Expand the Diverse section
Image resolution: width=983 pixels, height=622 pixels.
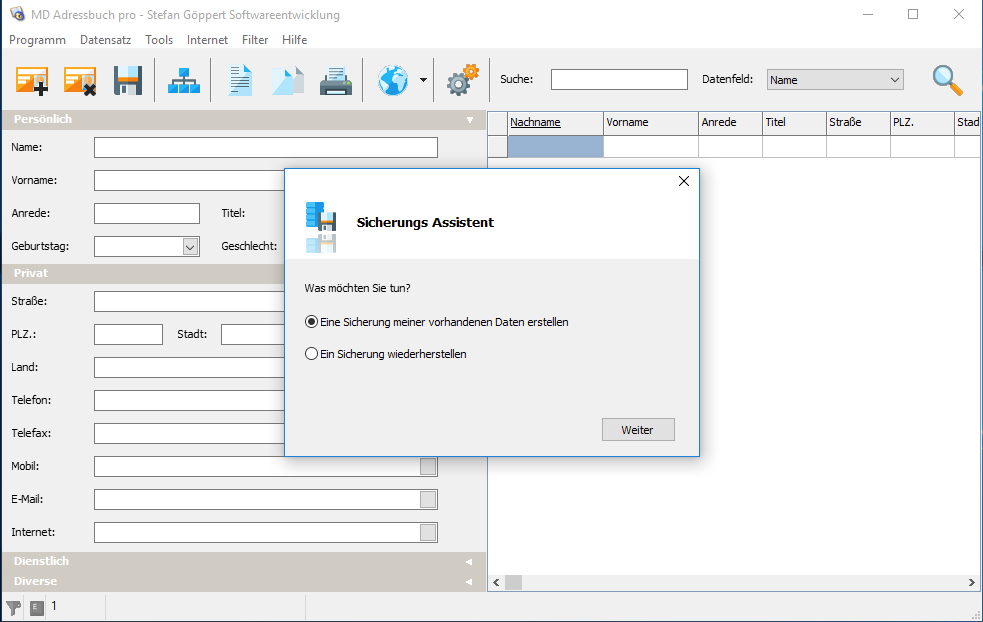tap(243, 581)
